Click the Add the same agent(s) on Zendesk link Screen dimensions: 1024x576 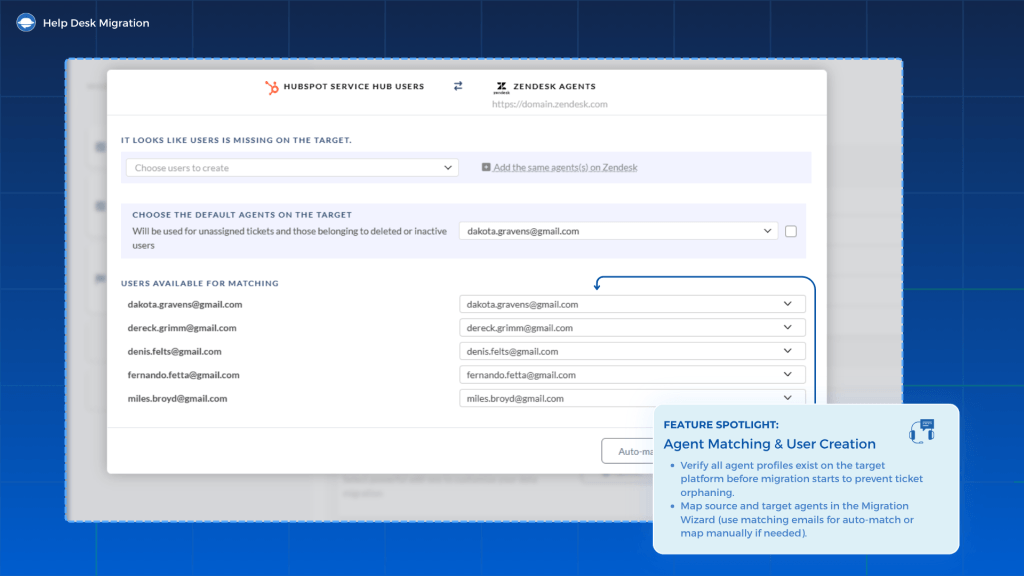pyautogui.click(x=565, y=167)
